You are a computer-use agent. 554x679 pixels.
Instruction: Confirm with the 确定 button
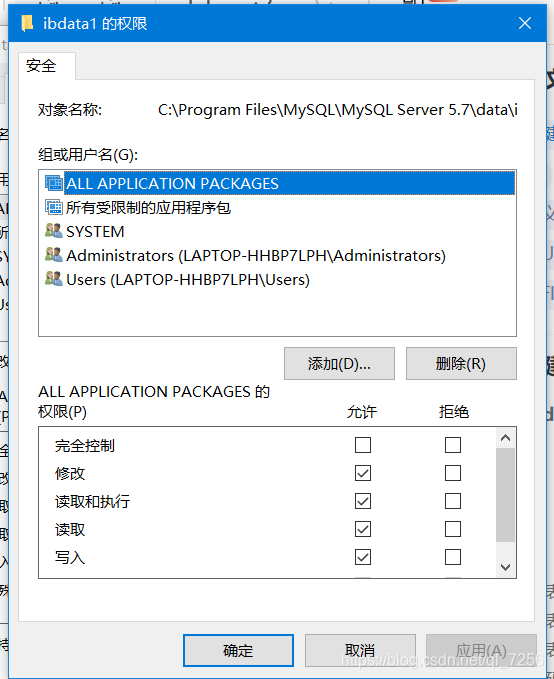(238, 650)
